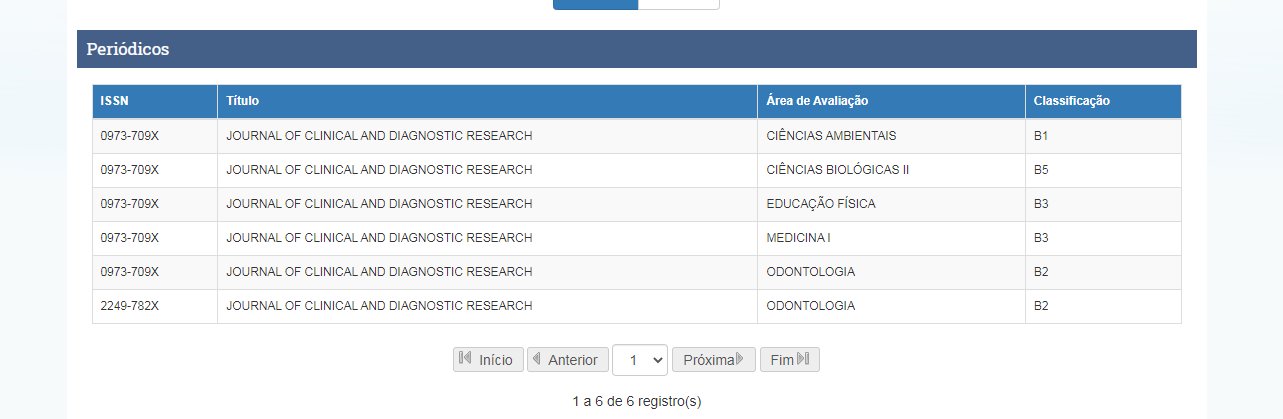
Task: Go to first page with Início button
Action: tap(488, 360)
